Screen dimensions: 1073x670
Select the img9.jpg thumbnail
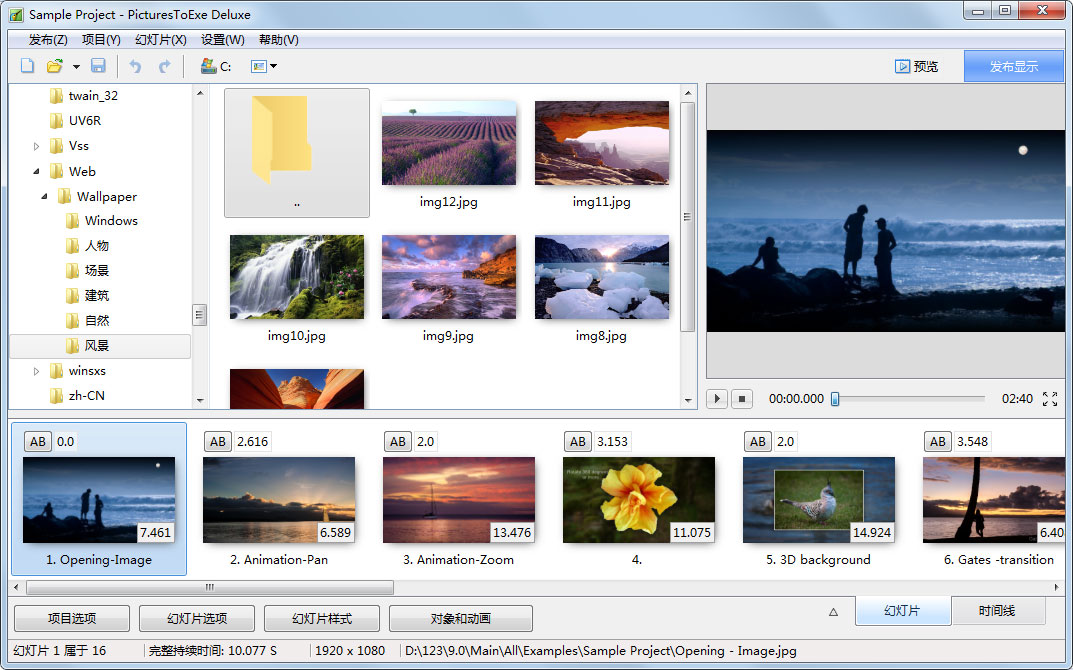449,276
